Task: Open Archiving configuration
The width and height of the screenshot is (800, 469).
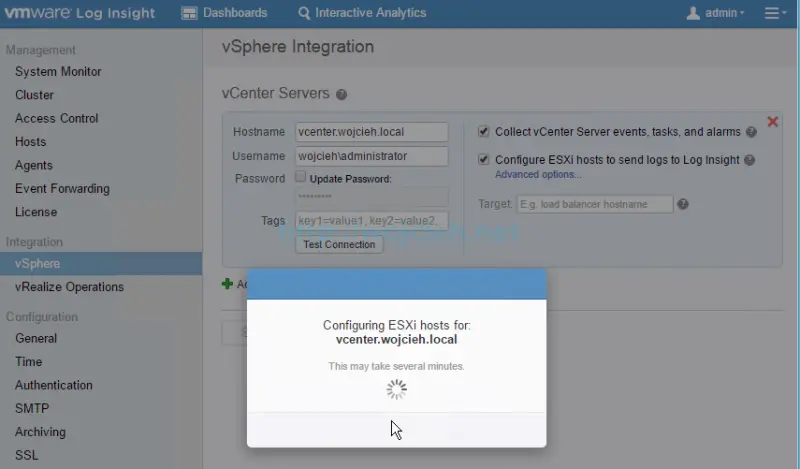Action: pos(40,432)
